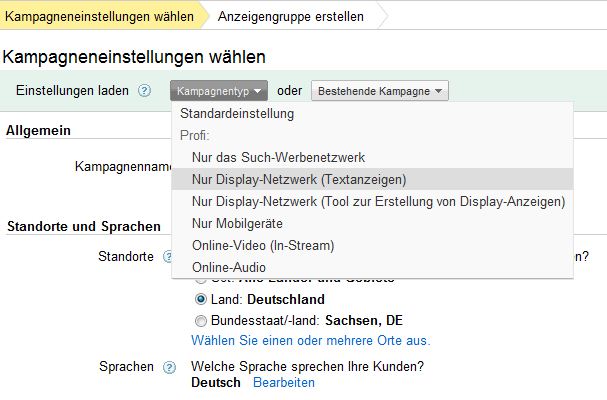Open the Bestehende Kampagne dropdown
This screenshot has width=607, height=400.
(x=380, y=91)
